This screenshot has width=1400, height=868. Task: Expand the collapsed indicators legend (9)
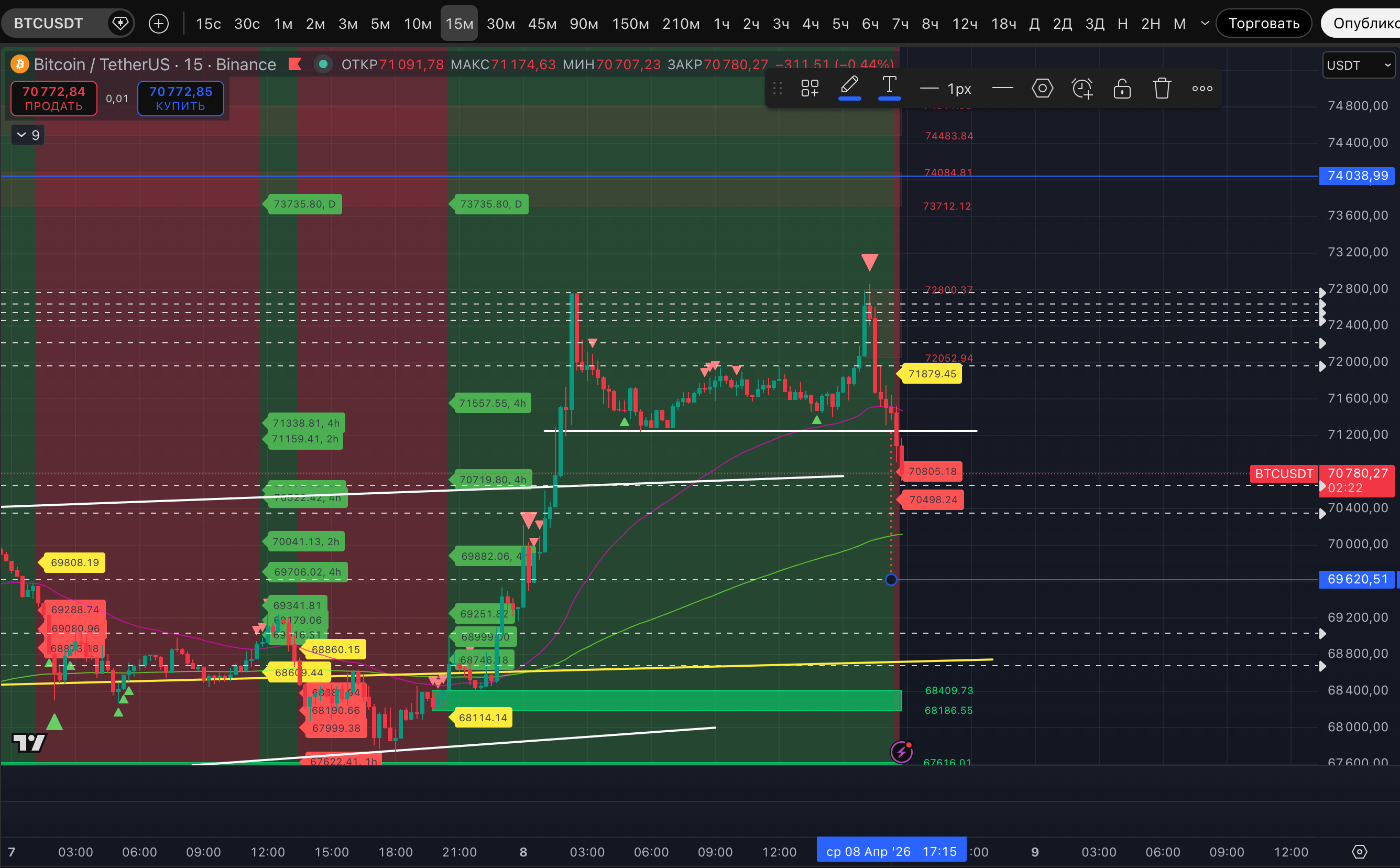point(28,135)
